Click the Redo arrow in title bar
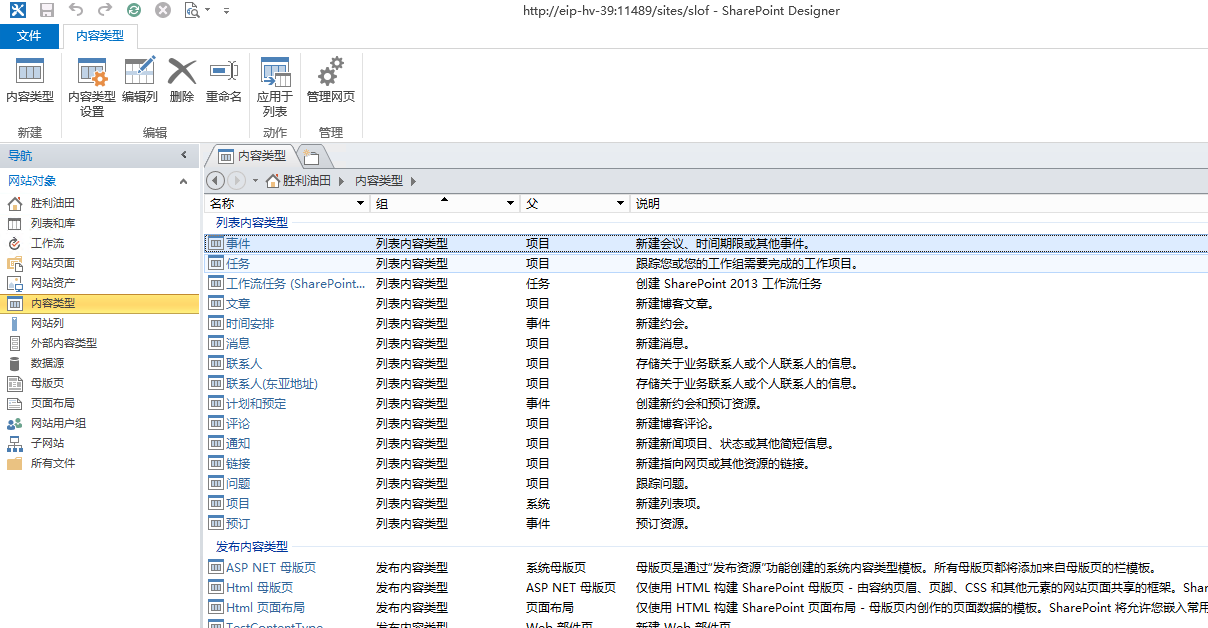The image size is (1208, 628). (x=104, y=10)
